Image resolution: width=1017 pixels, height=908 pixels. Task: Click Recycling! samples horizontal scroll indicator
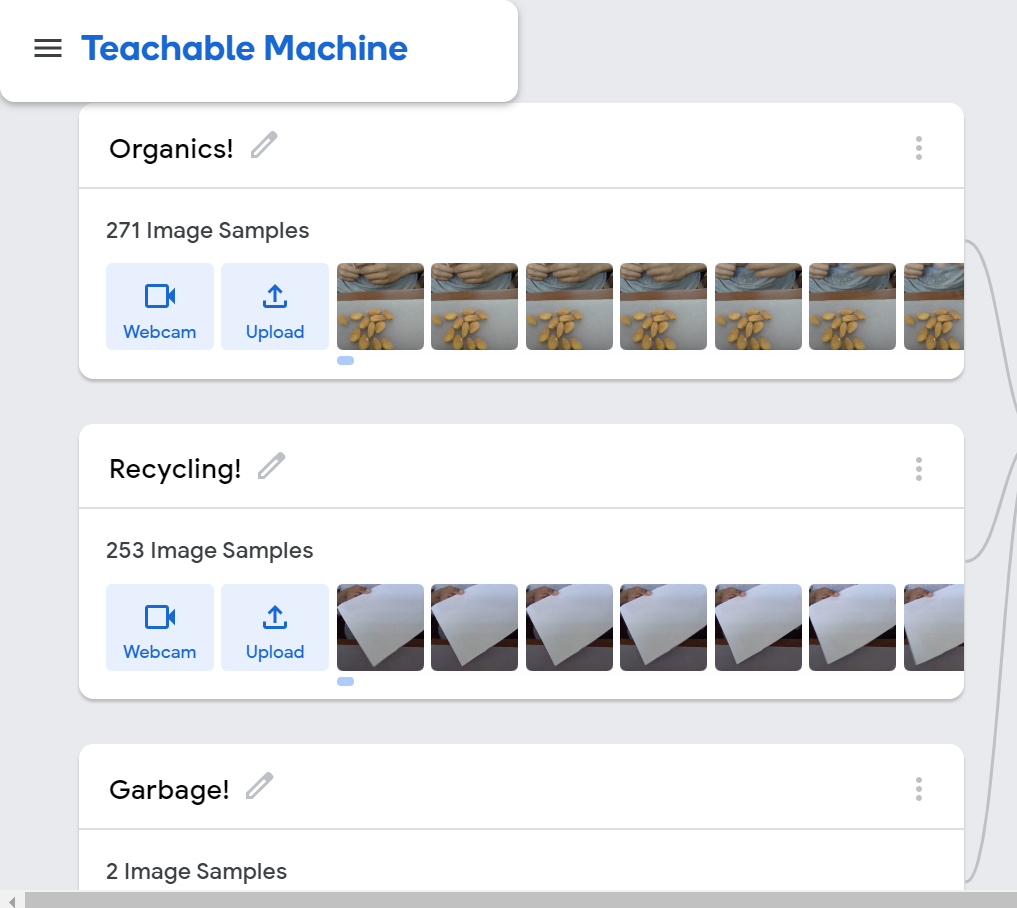(346, 682)
